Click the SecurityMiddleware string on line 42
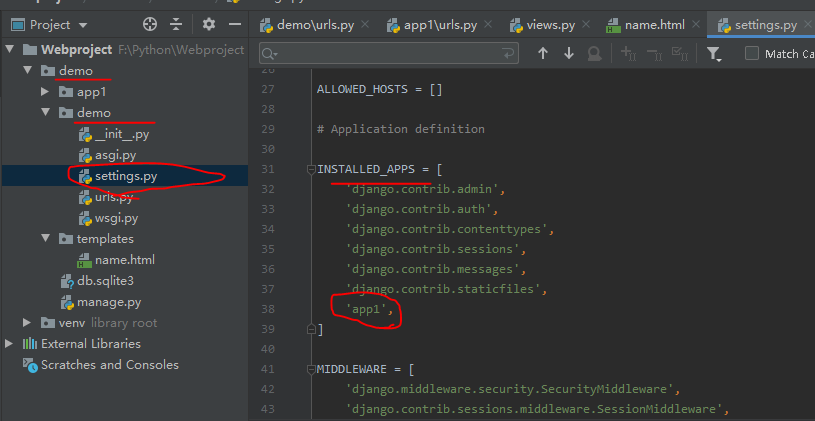This screenshot has height=421, width=815. (510, 389)
